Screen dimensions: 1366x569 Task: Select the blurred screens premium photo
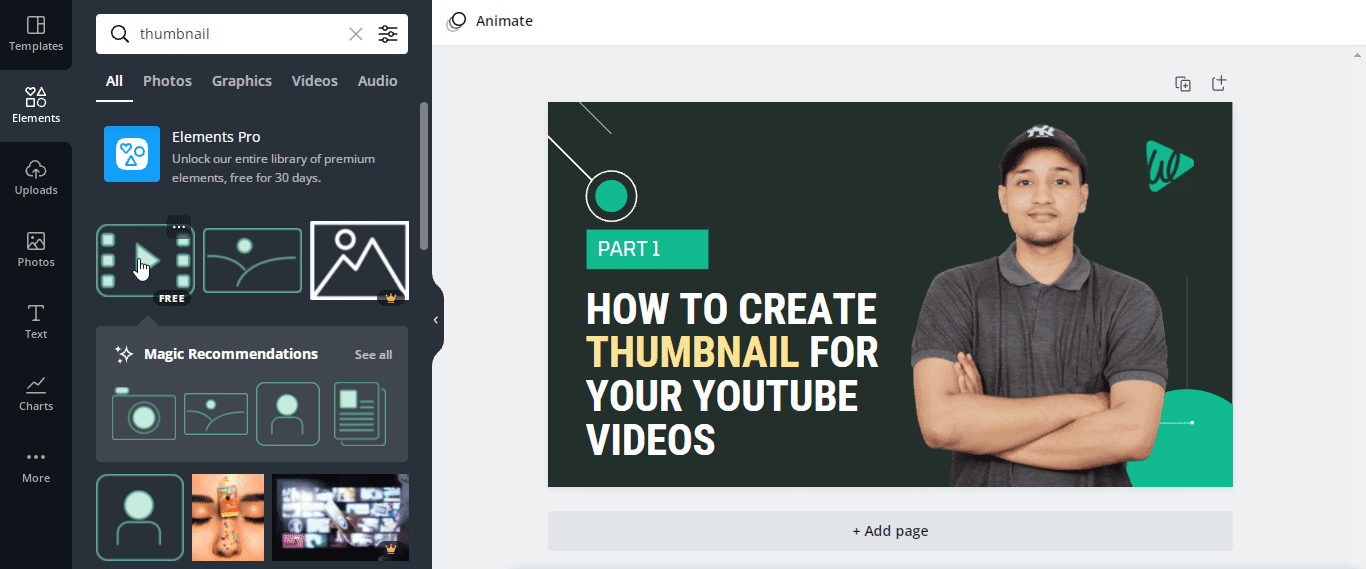[340, 517]
